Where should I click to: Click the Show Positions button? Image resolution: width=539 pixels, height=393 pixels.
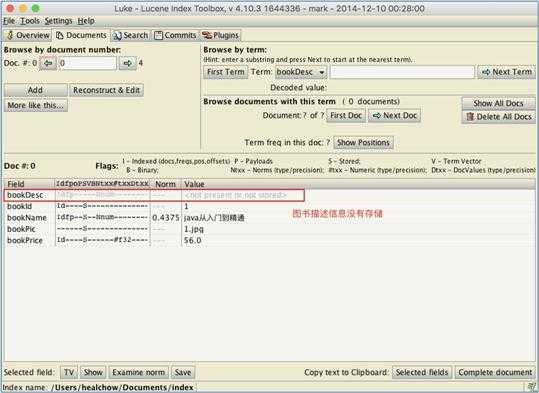click(x=363, y=142)
